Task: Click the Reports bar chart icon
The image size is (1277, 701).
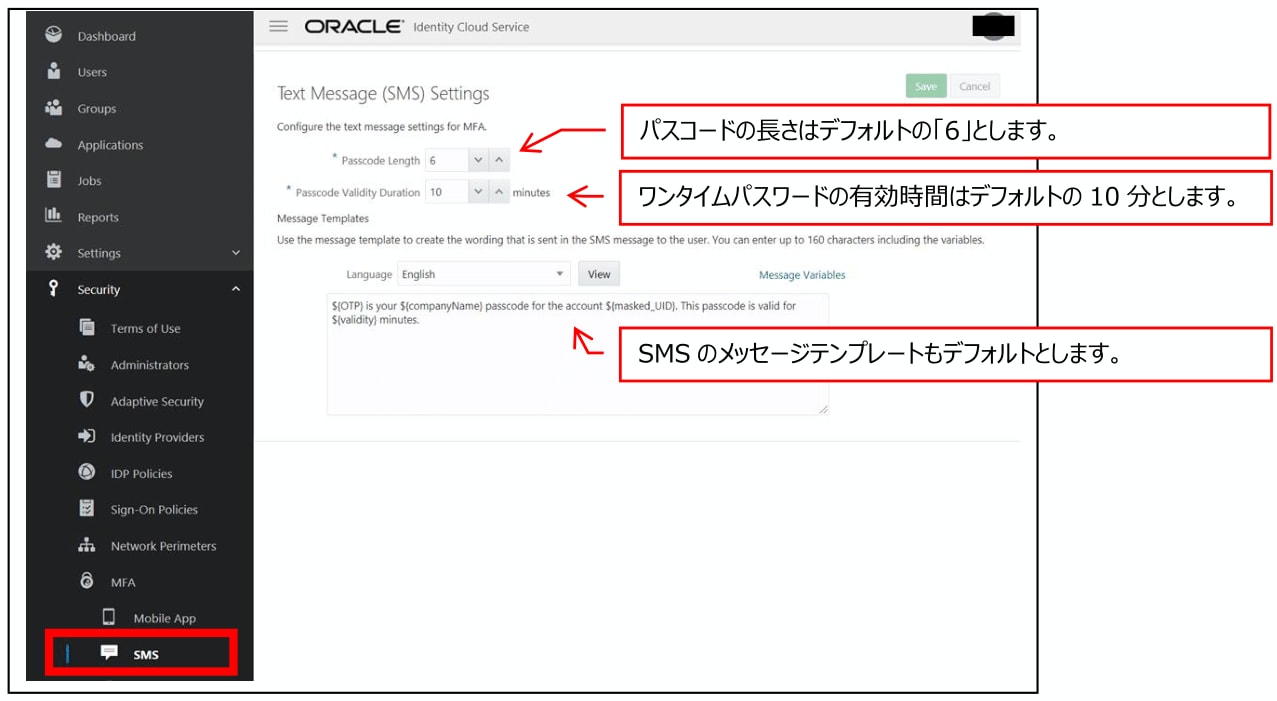Action: [54, 216]
